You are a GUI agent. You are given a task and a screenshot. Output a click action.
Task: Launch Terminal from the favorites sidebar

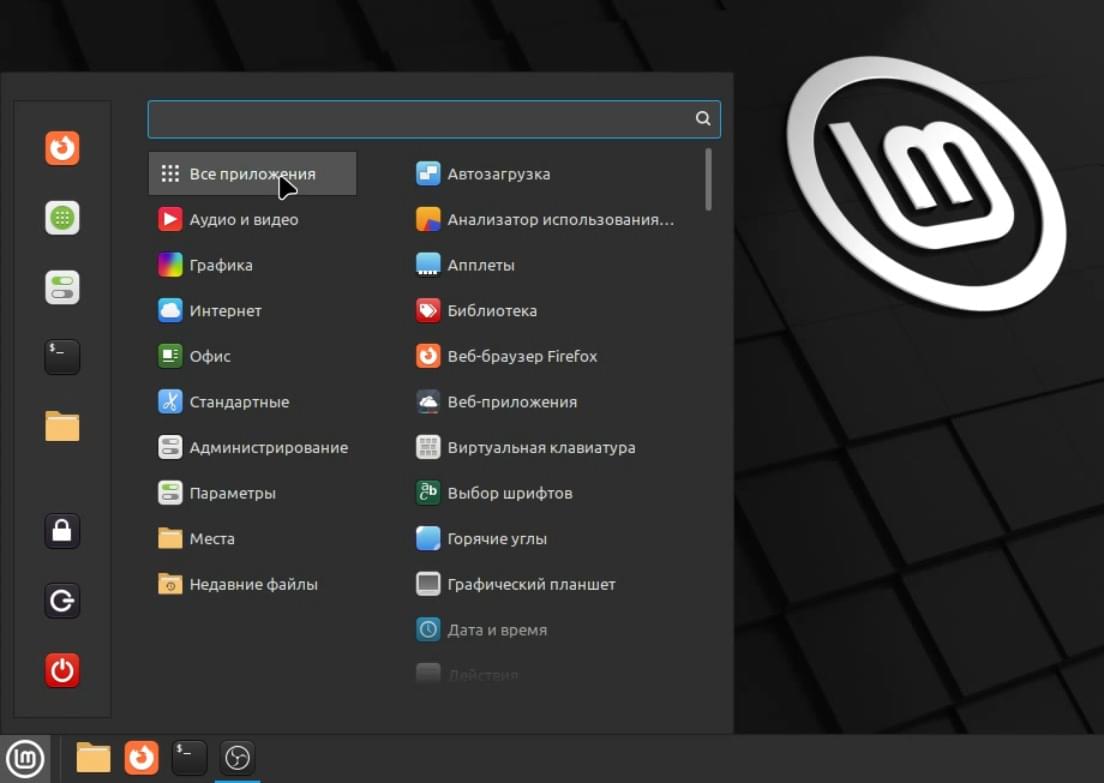(62, 357)
